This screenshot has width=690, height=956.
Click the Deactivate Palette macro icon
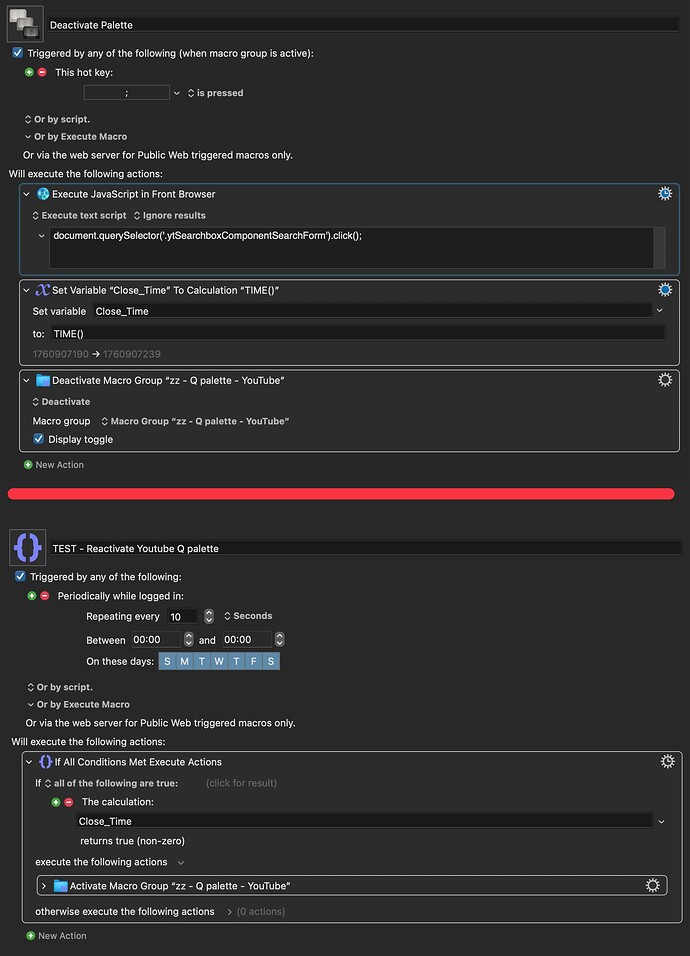tap(25, 23)
